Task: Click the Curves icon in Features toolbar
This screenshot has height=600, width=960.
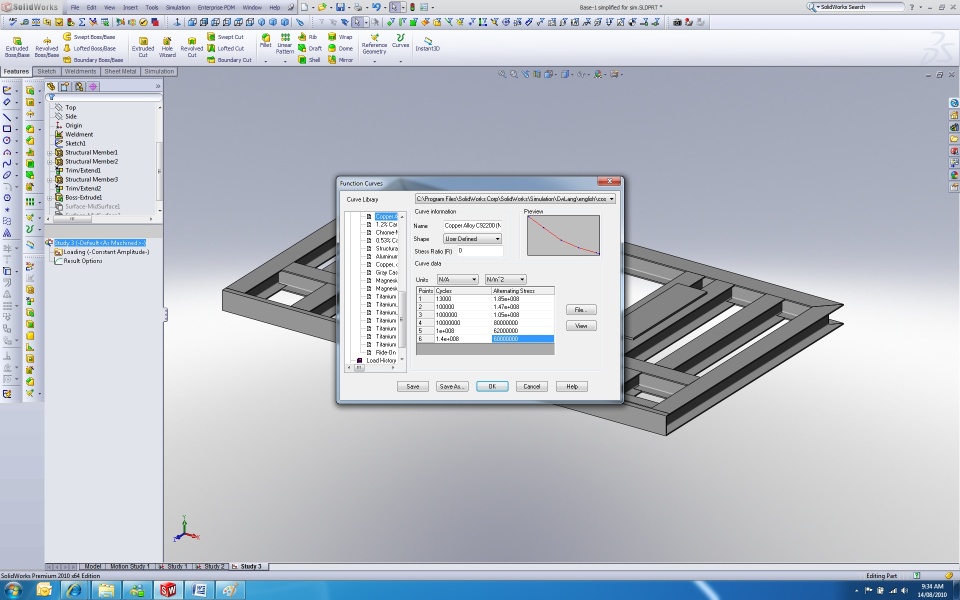Action: point(400,41)
